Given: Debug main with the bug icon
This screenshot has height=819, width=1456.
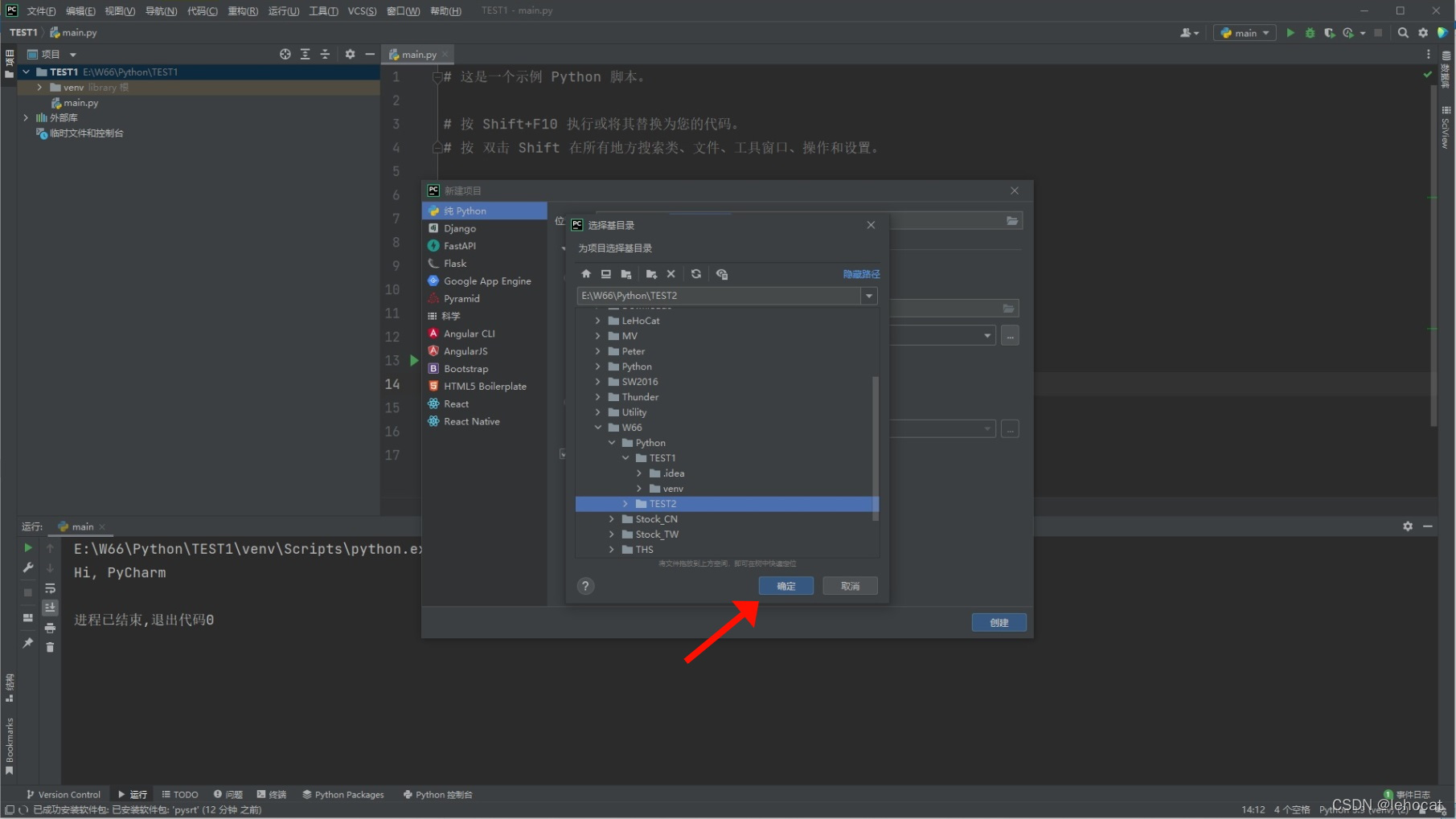Looking at the screenshot, I should click(x=1310, y=33).
